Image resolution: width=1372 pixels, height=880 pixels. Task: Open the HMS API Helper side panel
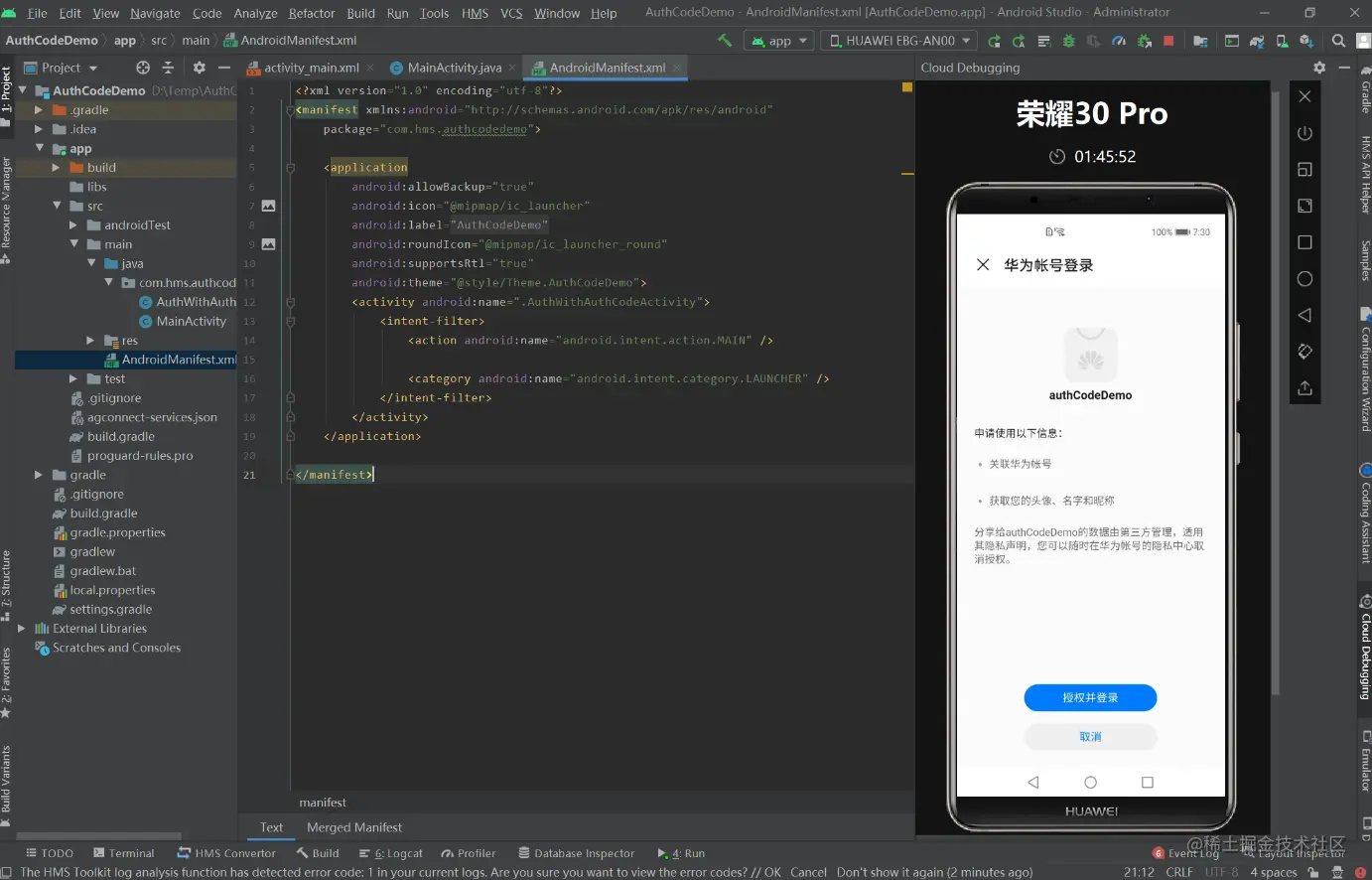click(1365, 175)
